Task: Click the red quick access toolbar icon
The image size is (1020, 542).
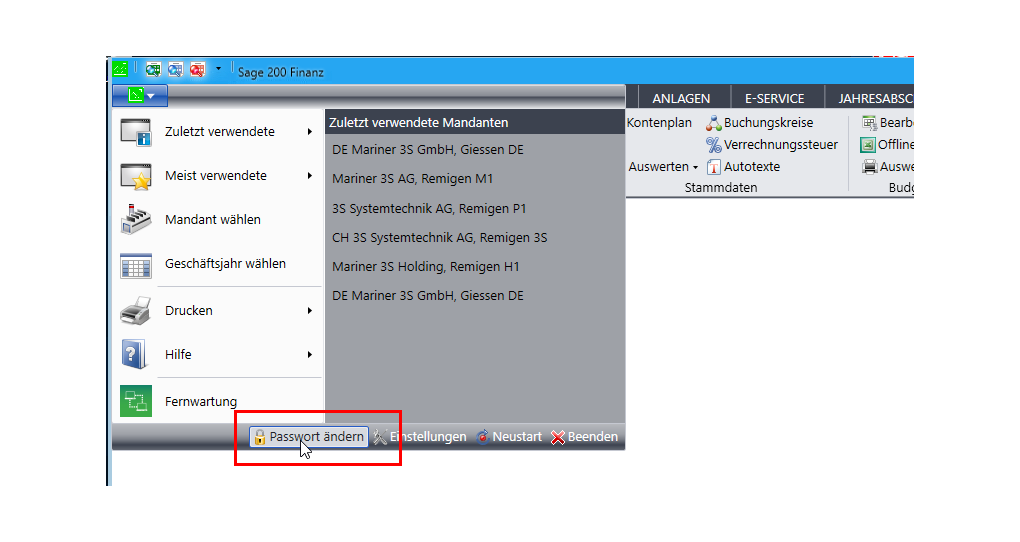Action: (x=197, y=69)
